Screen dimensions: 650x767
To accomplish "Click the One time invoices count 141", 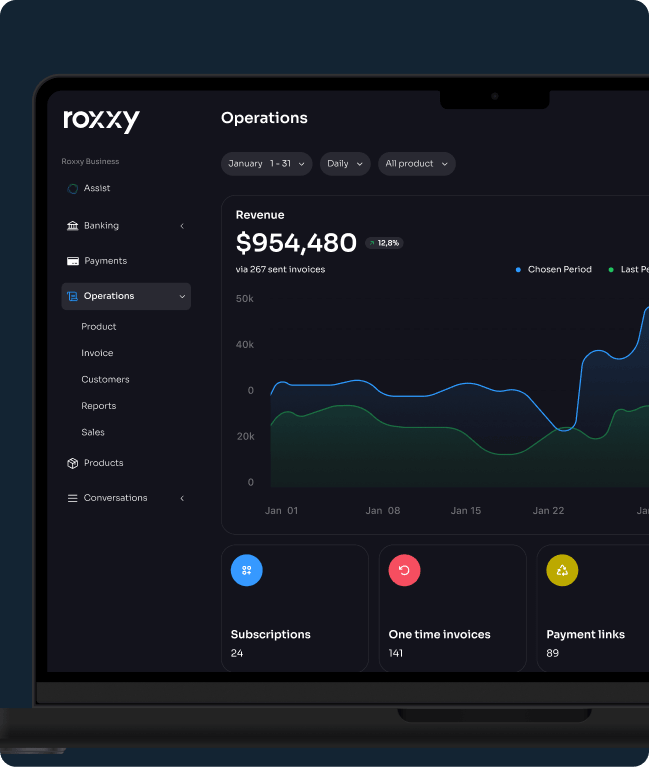I will point(396,653).
